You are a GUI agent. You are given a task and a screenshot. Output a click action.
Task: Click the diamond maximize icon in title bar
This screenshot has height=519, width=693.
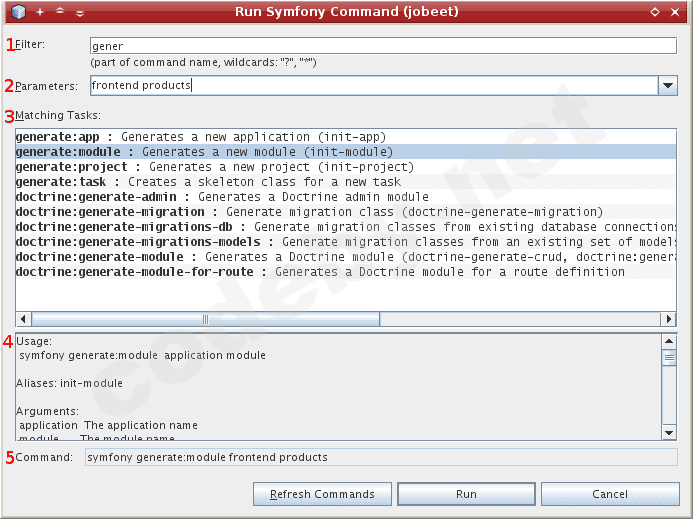point(654,12)
